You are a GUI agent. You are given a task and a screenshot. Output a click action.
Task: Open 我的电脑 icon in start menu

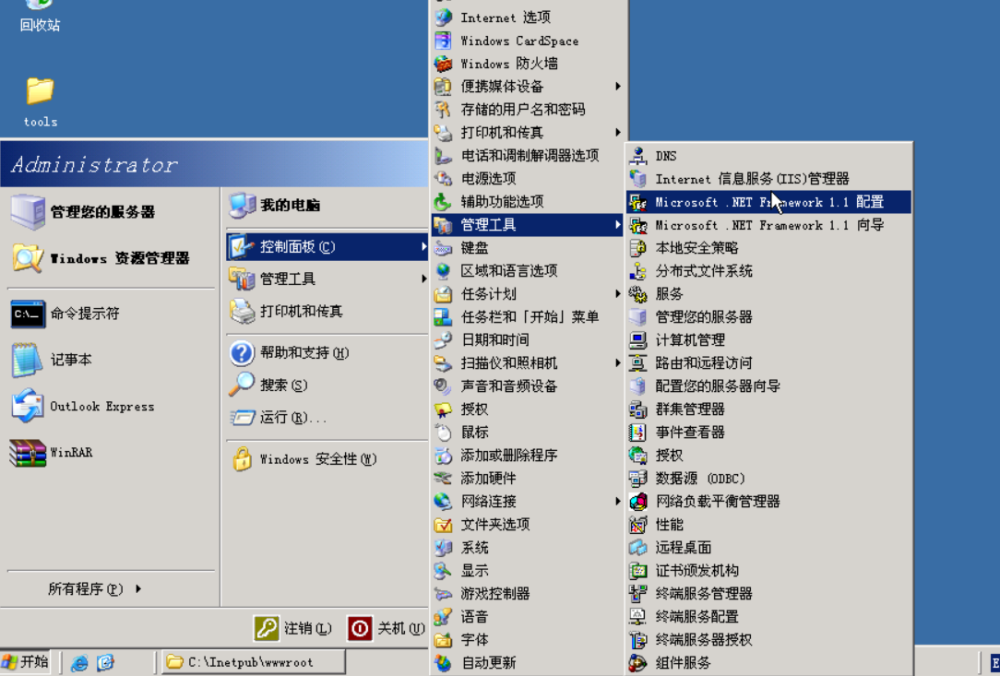[x=242, y=205]
